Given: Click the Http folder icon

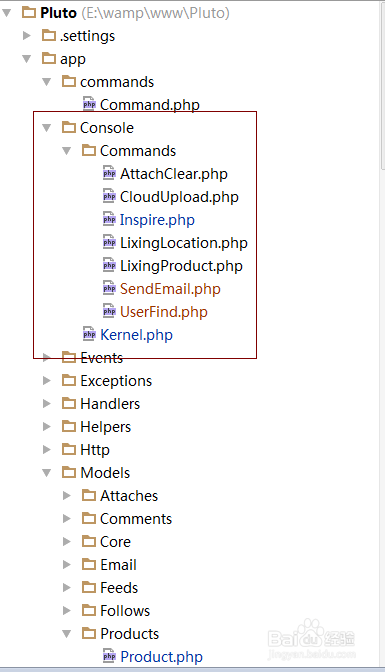Looking at the screenshot, I should coord(69,449).
